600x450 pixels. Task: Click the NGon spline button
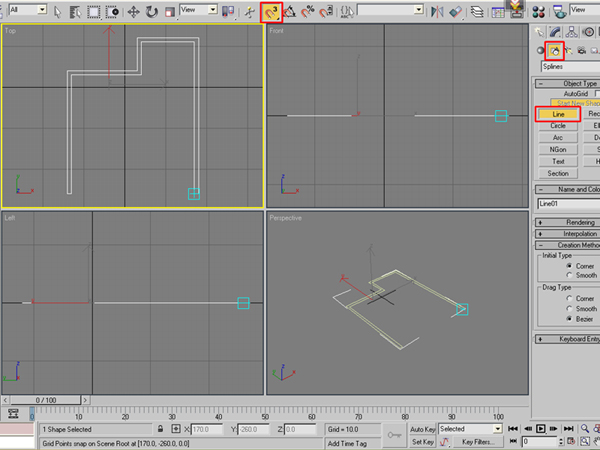(x=558, y=150)
